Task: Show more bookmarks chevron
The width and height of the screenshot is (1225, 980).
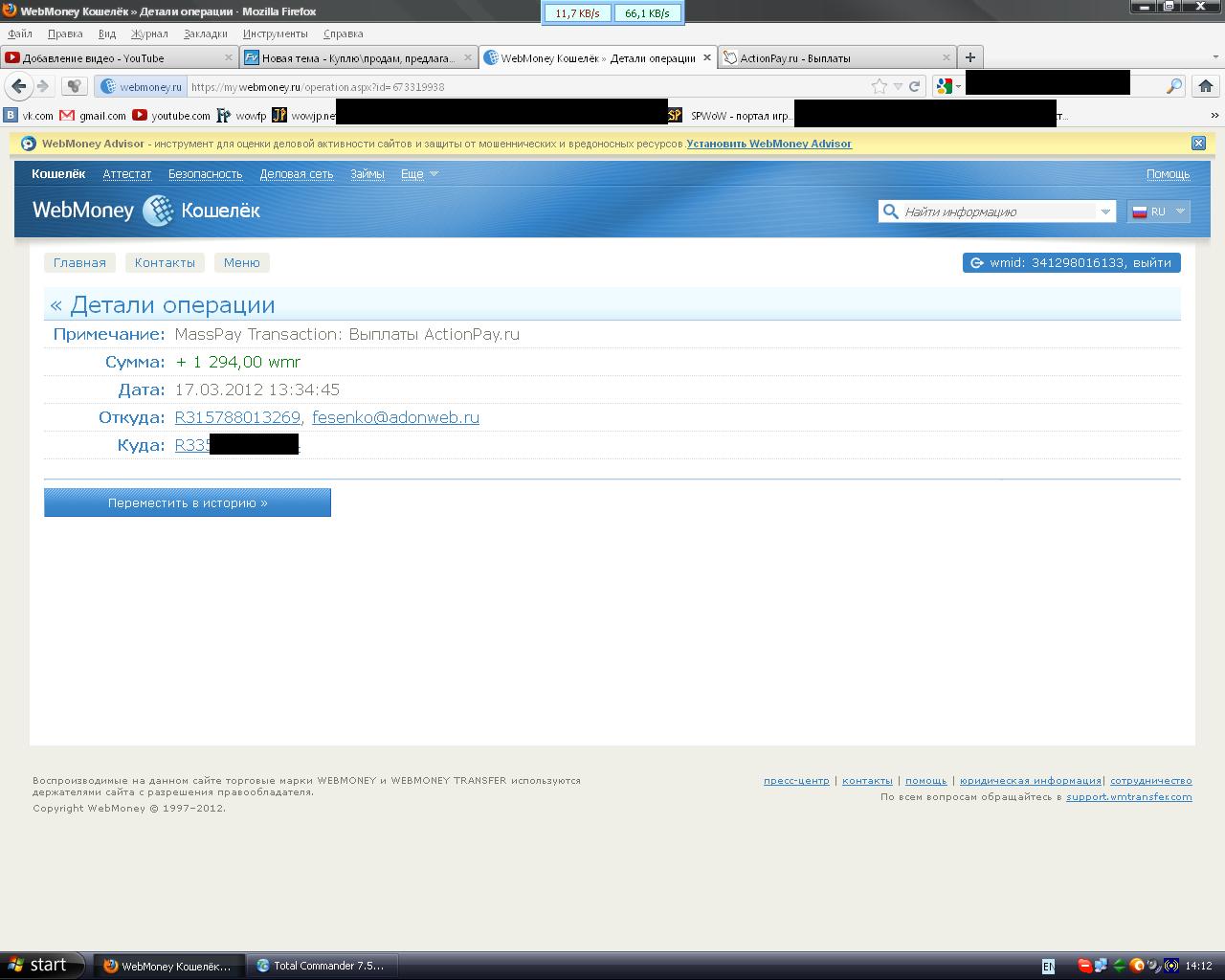Action: click(1214, 115)
